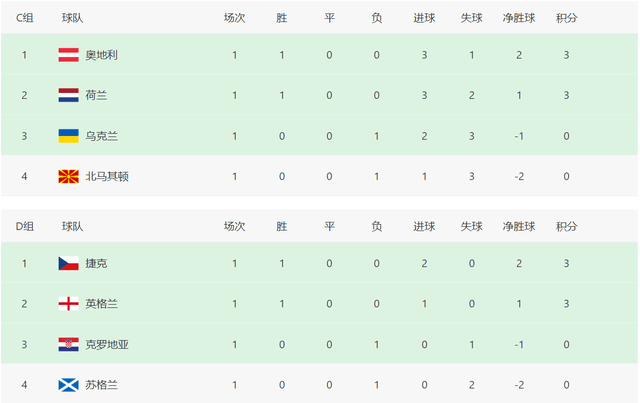640x403 pixels.
Task: Open the 克罗地亚 team link
Action: coord(107,345)
